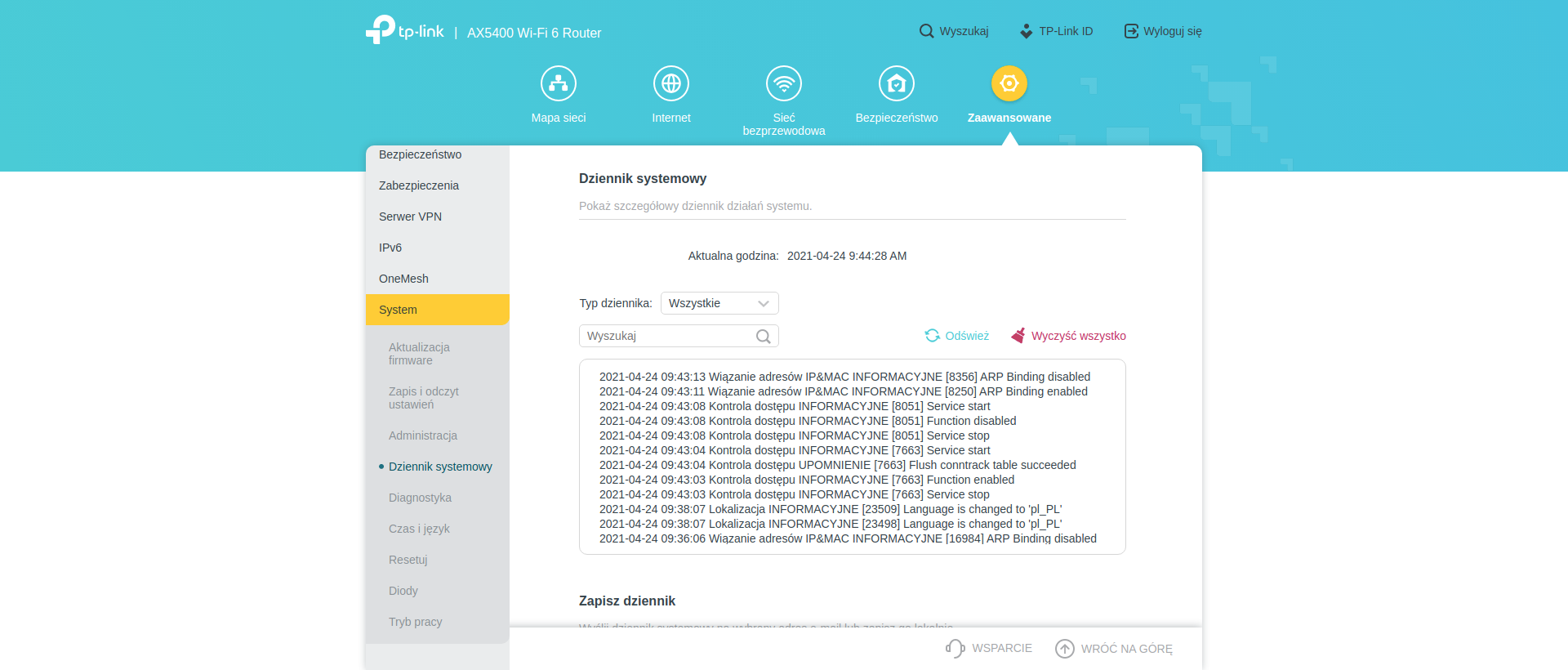
Task: Click Wyloguj się to log out
Action: [x=1163, y=31]
